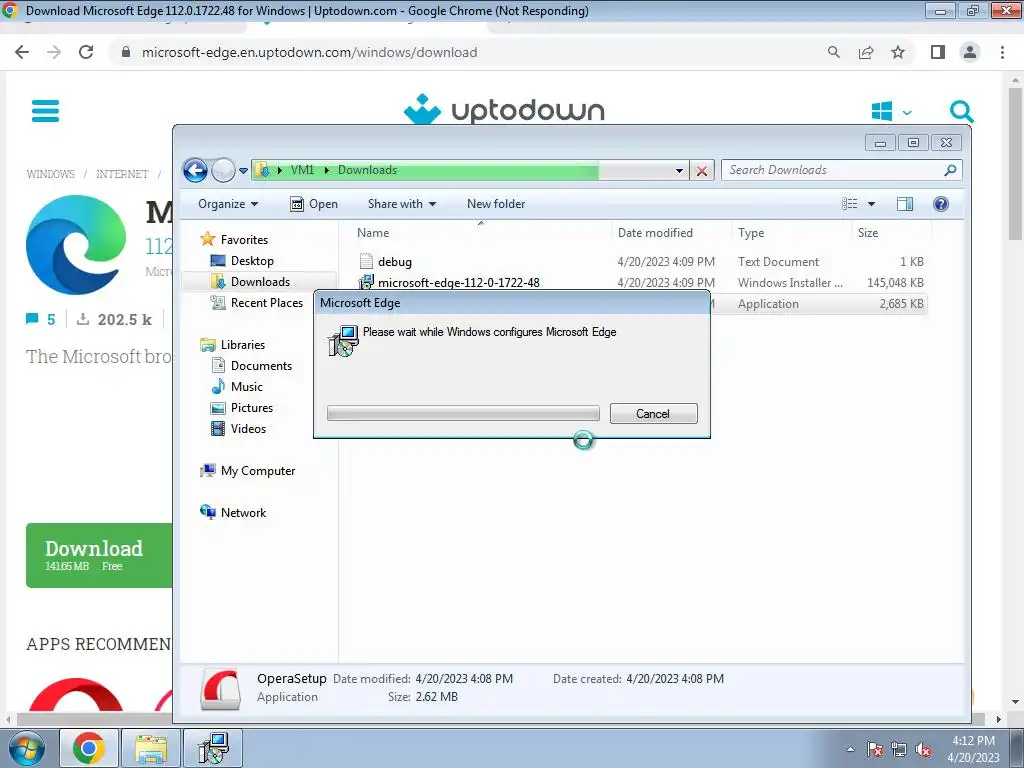The image size is (1024, 768).
Task: Change the view icon in Explorer
Action: [x=850, y=204]
